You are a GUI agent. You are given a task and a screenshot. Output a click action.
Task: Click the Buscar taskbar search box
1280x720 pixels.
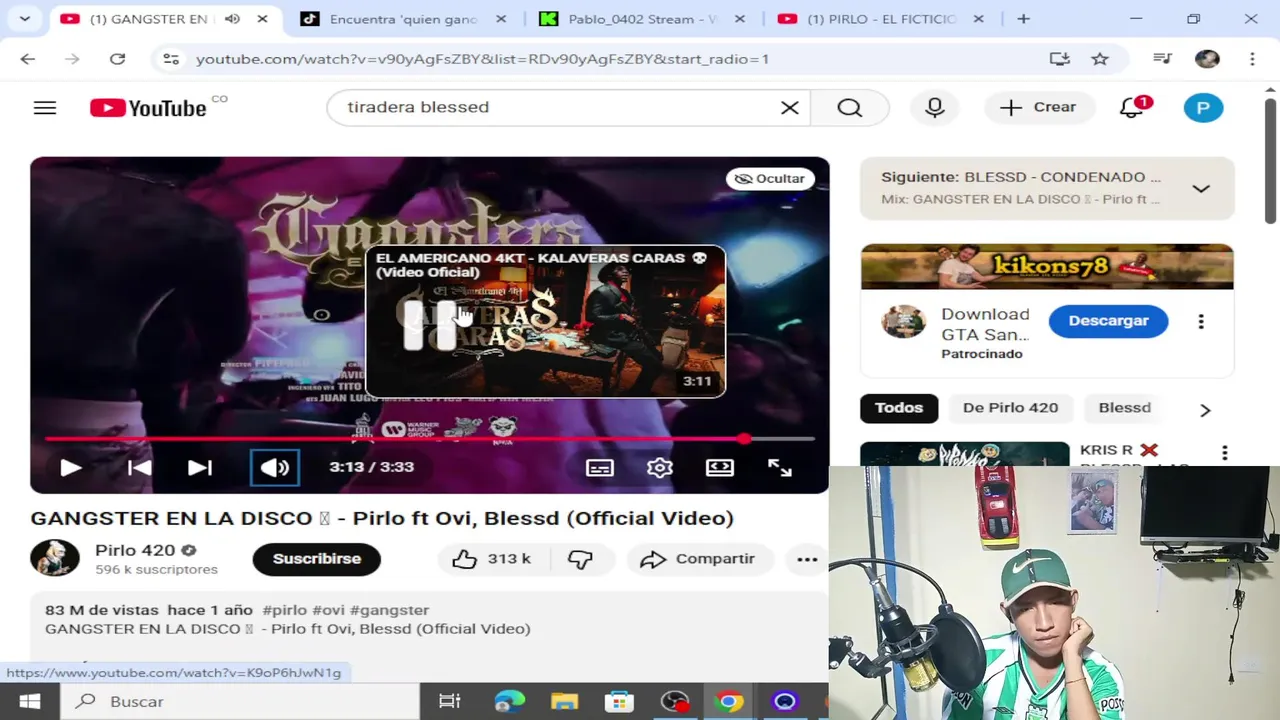click(x=240, y=701)
